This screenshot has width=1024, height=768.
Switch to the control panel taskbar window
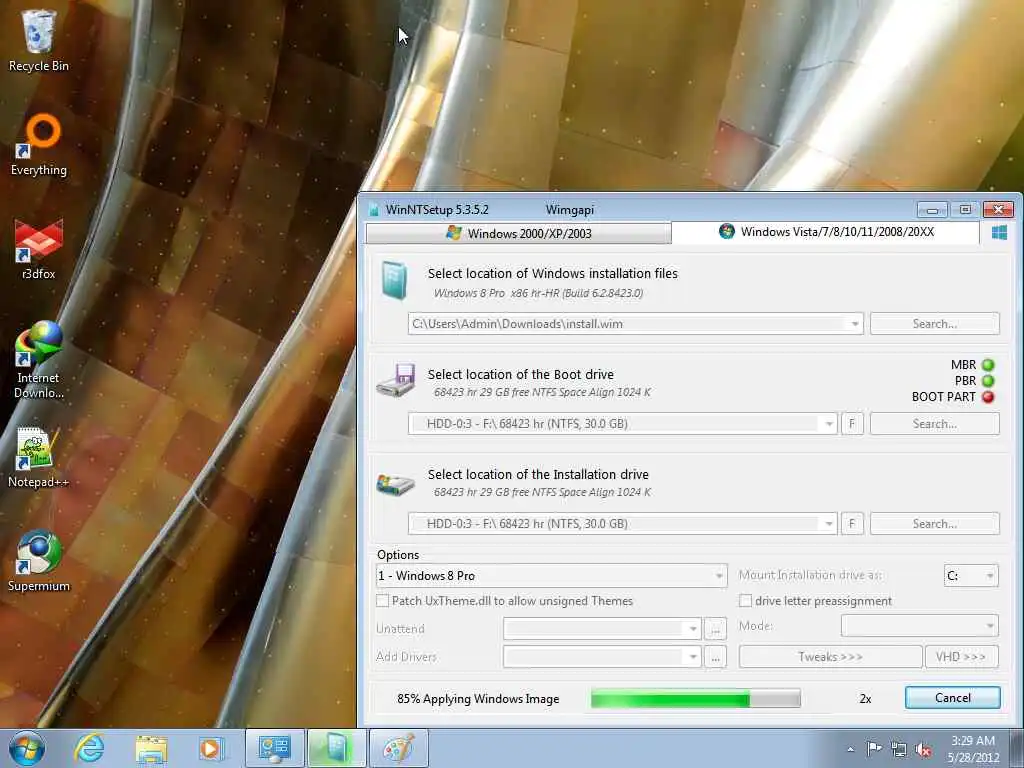coord(274,748)
